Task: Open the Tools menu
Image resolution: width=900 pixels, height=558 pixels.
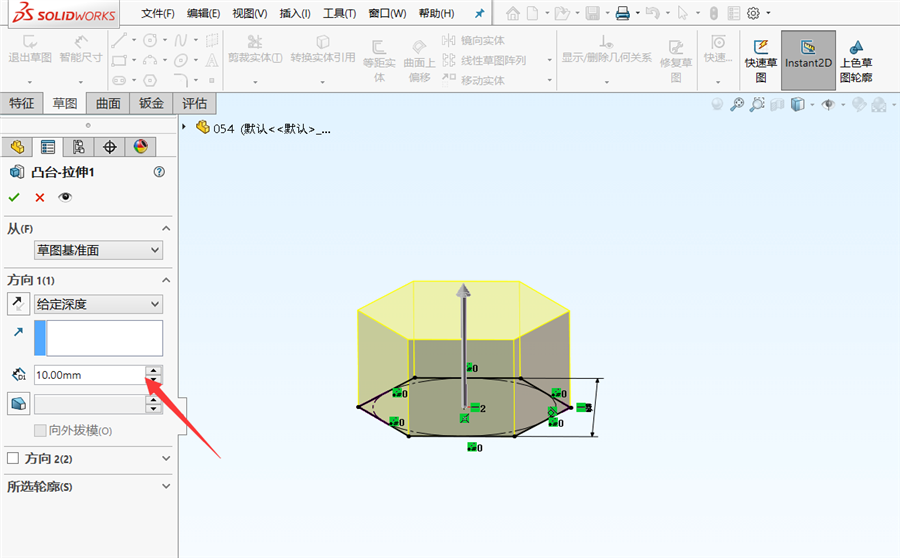Action: click(339, 13)
